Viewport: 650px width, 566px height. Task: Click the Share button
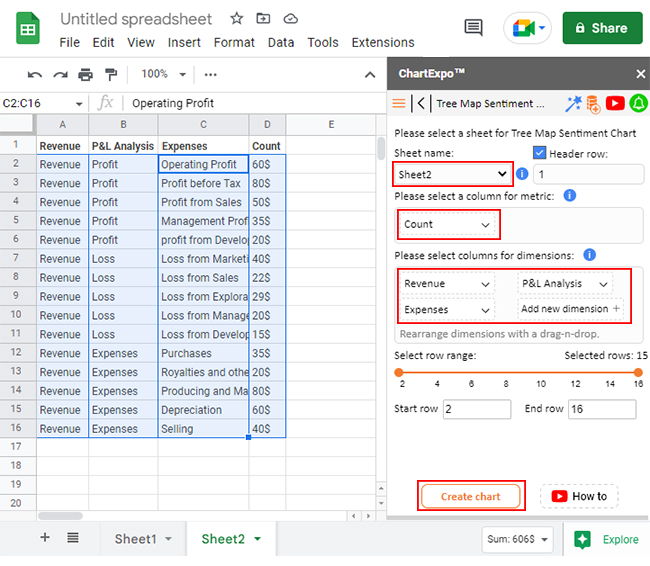tap(602, 28)
